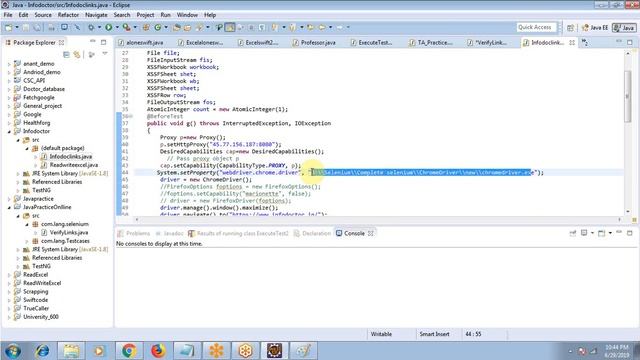Open the Refactor menu

tap(68, 15)
